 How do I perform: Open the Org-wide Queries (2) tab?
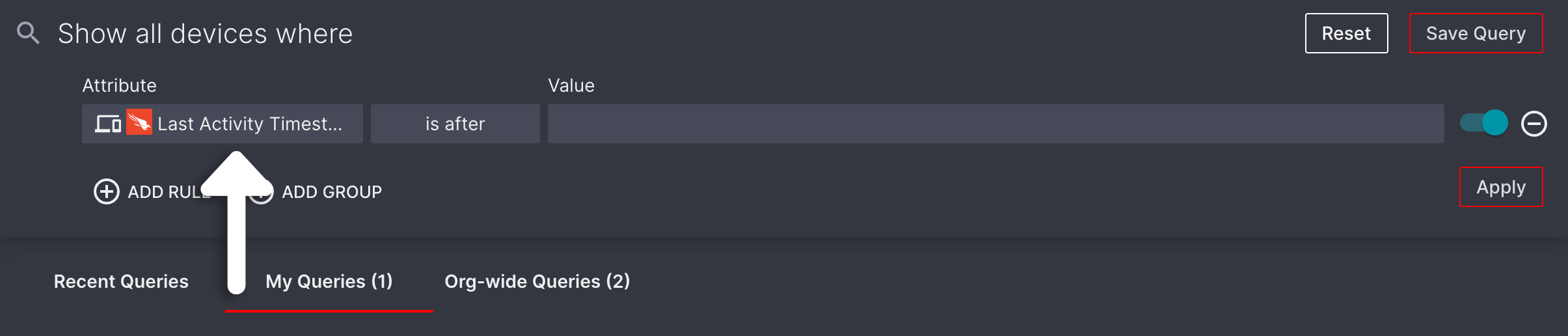(x=537, y=281)
